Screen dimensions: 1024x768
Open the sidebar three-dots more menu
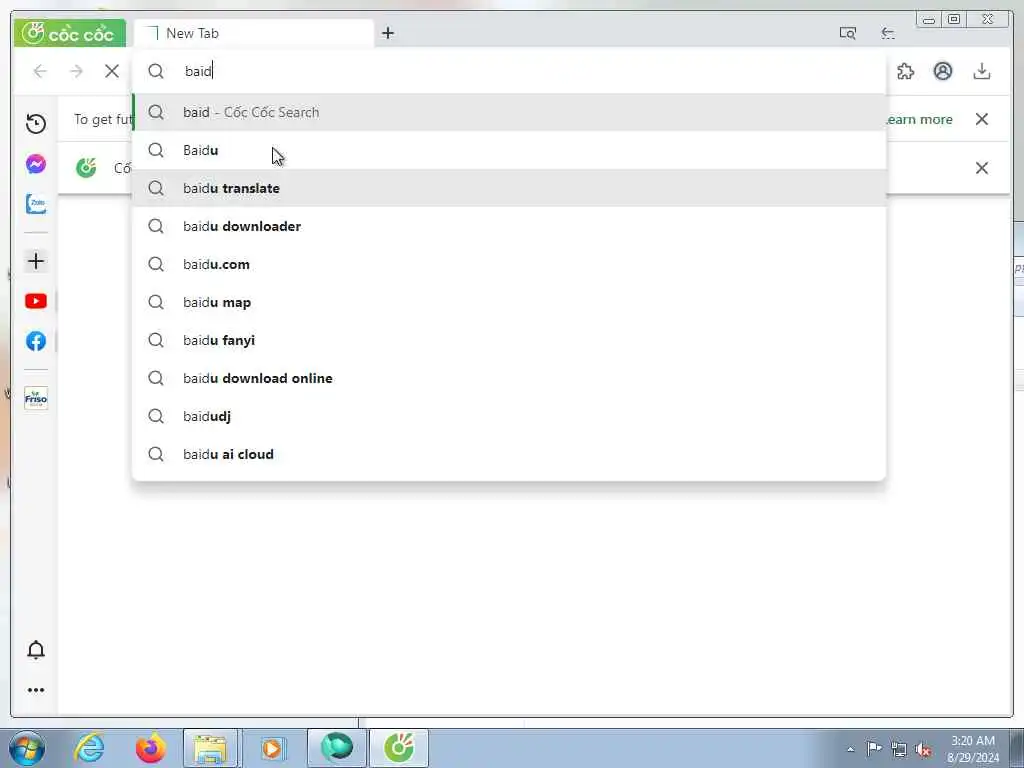[x=36, y=690]
